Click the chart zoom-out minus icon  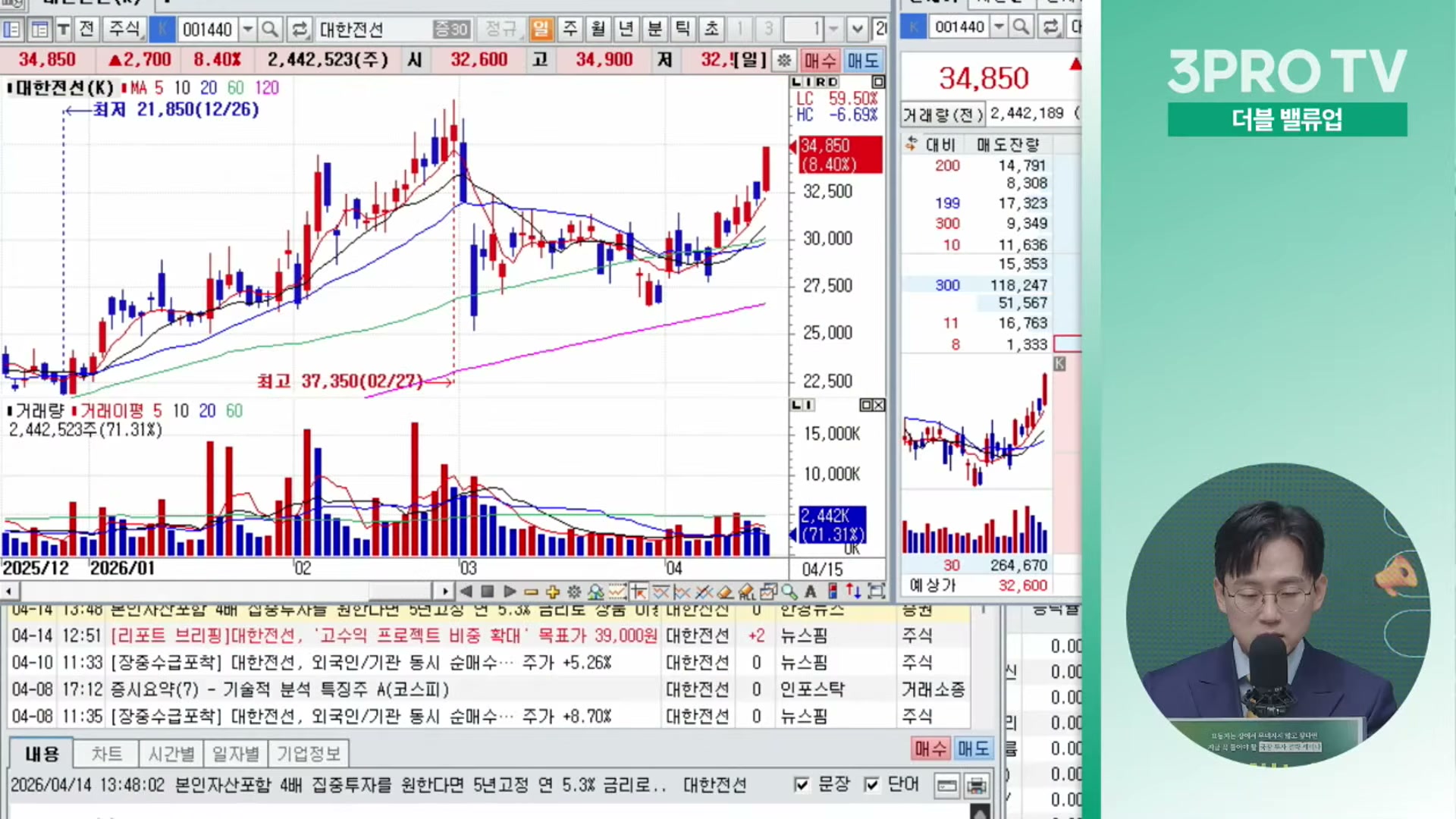tap(531, 591)
